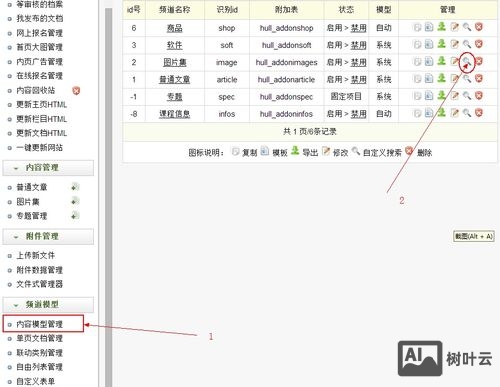
Task: Open custom search for the 商品 row
Action: click(x=467, y=27)
